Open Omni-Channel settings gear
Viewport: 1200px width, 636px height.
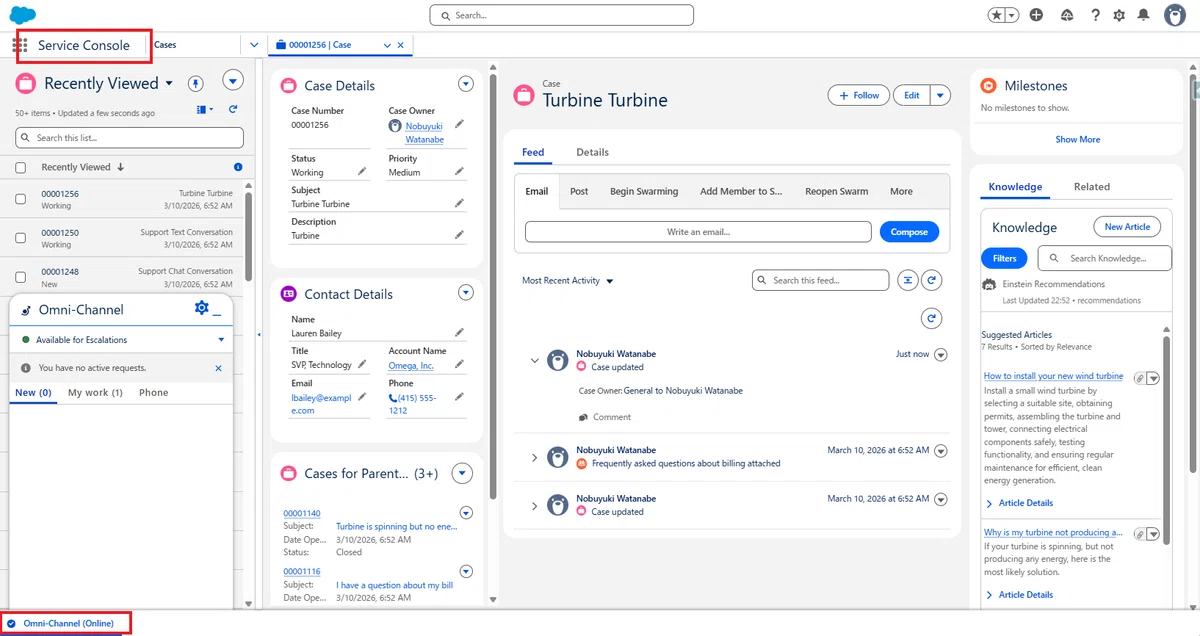pos(201,308)
